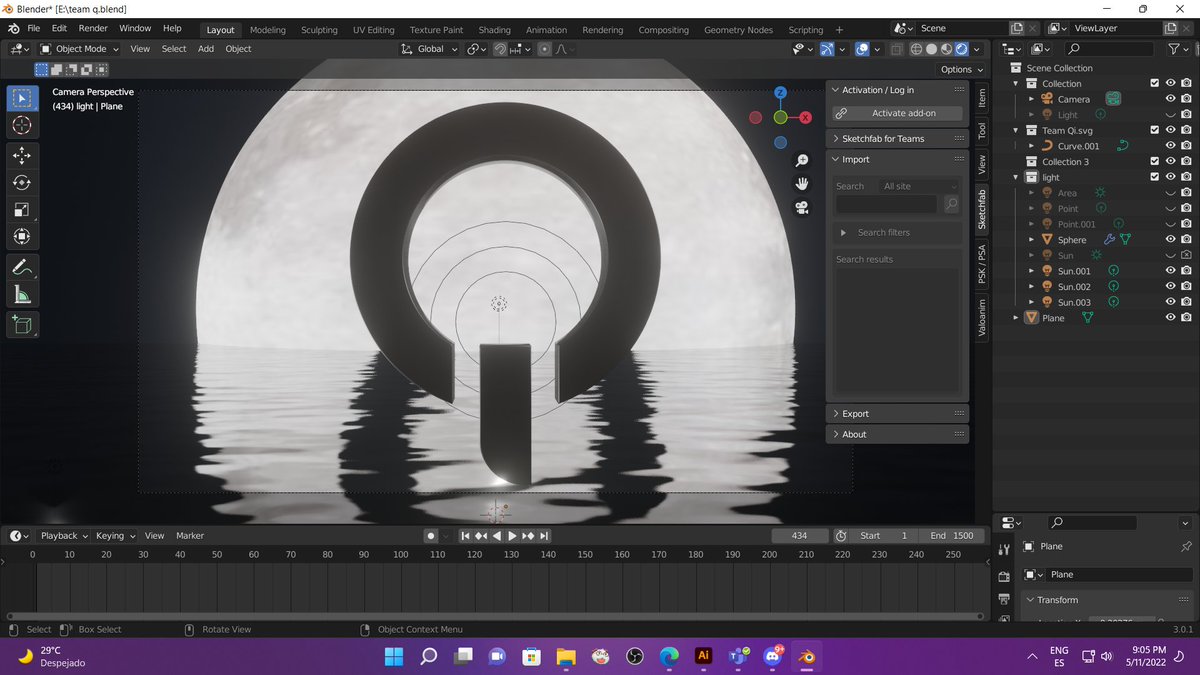Open Adobe Illustrator from taskbar
This screenshot has width=1200, height=675.
point(703,656)
